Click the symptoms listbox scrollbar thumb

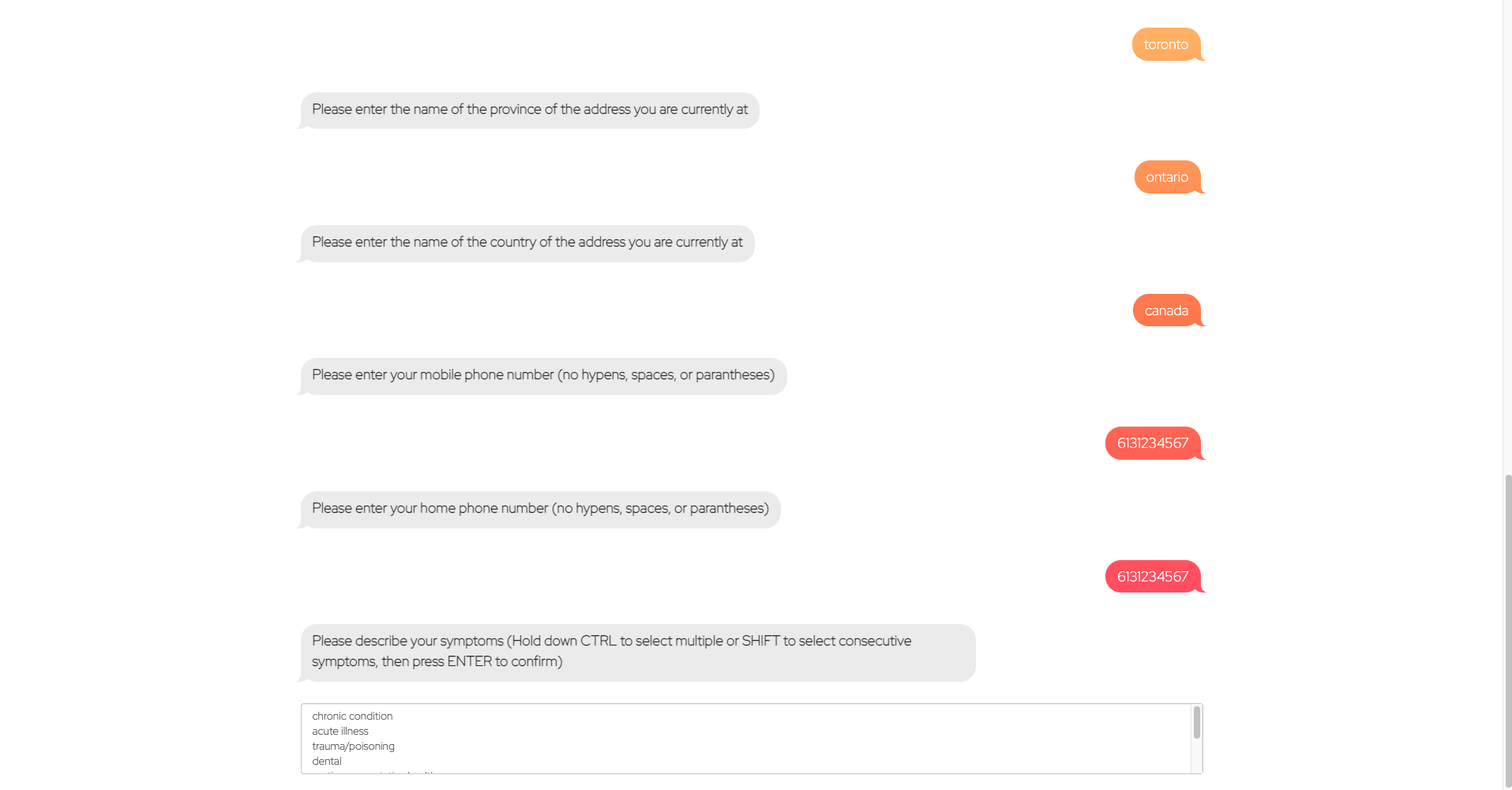coord(1196,722)
